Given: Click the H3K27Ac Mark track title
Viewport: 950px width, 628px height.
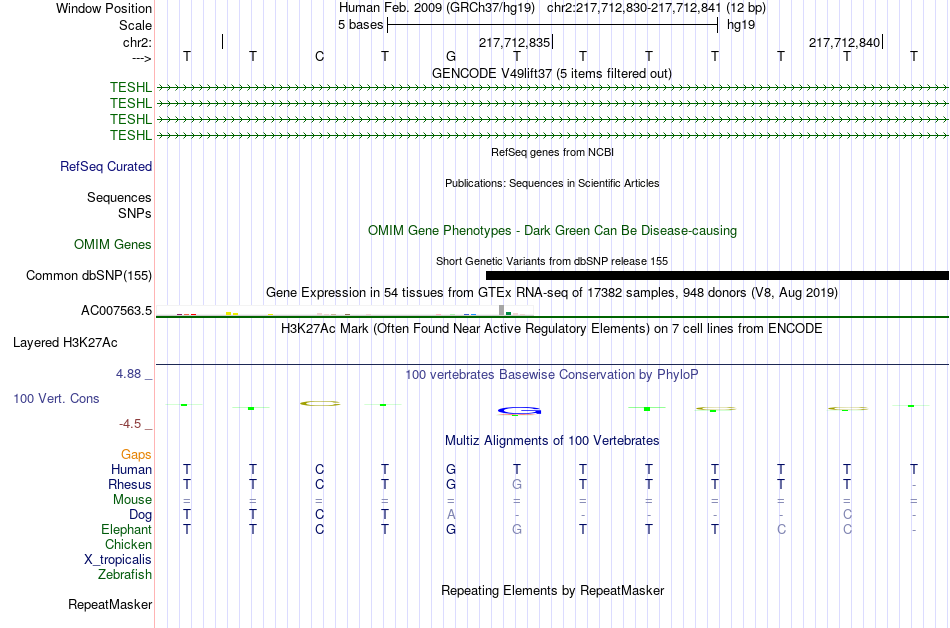Looking at the screenshot, I should click(552, 329).
